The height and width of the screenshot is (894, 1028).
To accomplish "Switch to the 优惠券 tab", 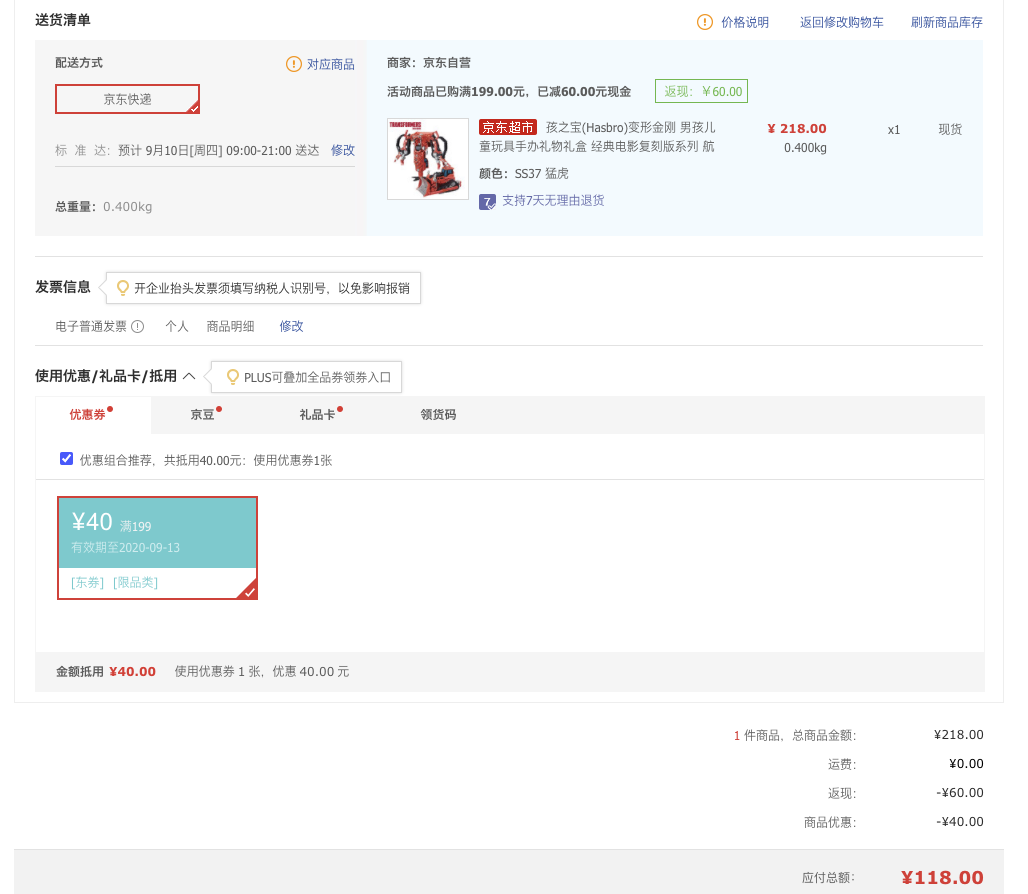I will click(92, 414).
